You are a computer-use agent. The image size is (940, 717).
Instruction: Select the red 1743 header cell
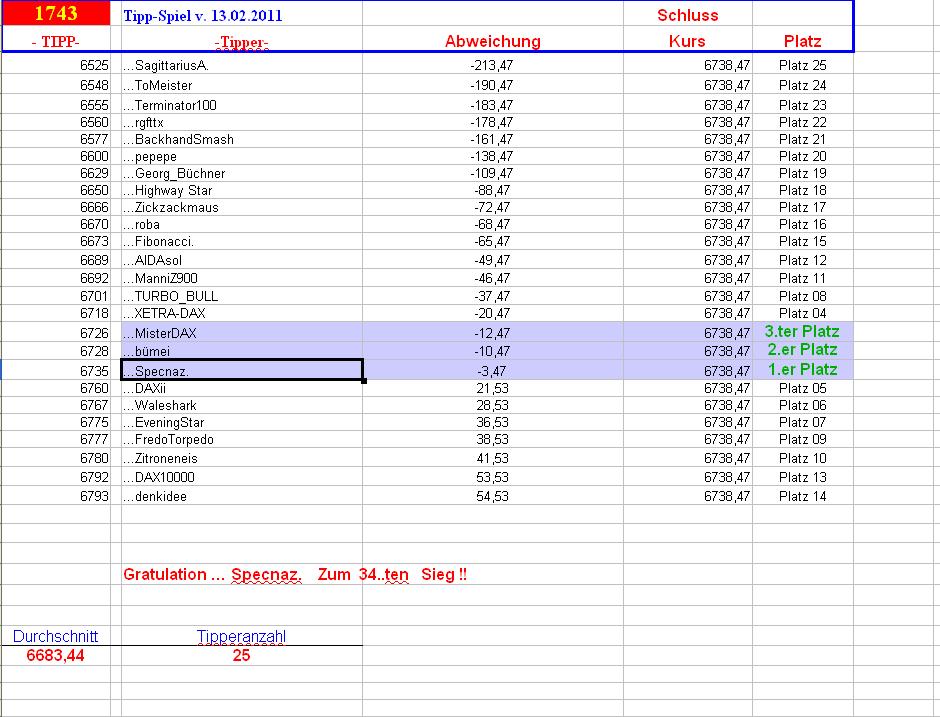click(x=56, y=13)
